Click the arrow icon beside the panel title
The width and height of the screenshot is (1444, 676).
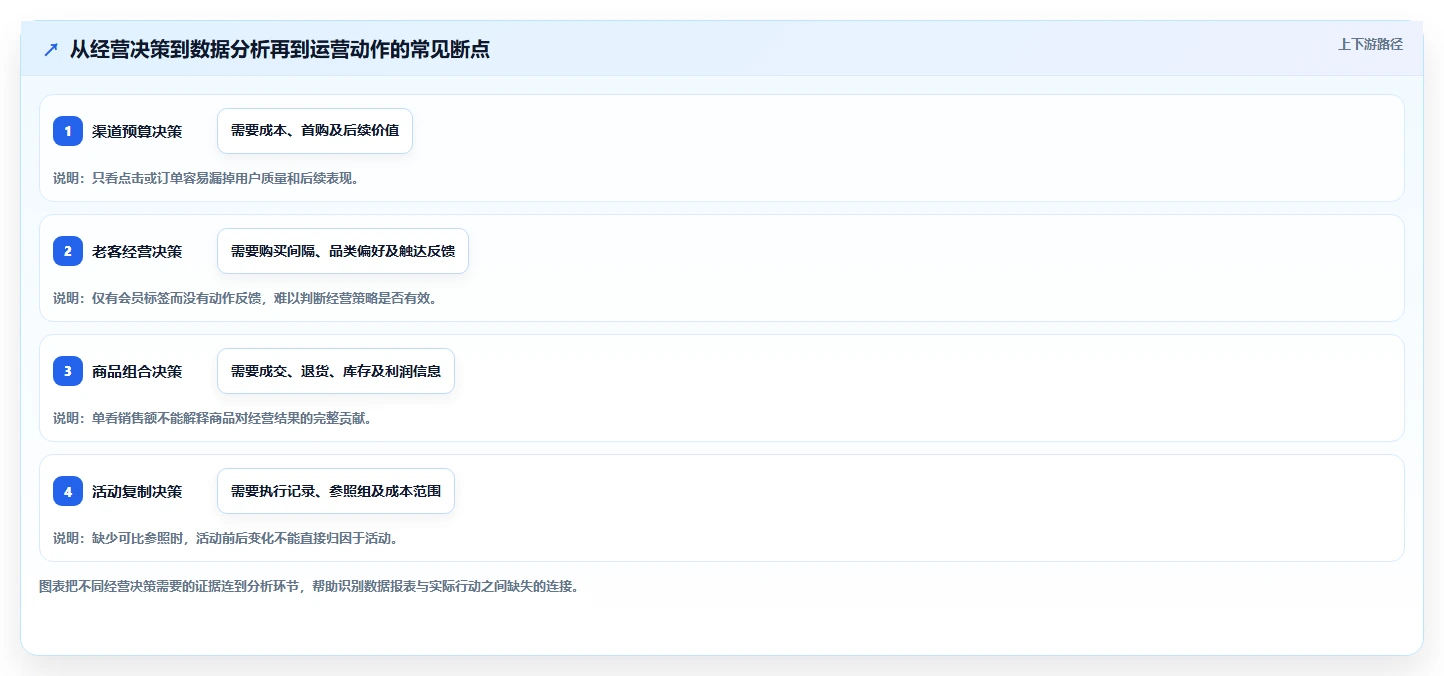51,49
